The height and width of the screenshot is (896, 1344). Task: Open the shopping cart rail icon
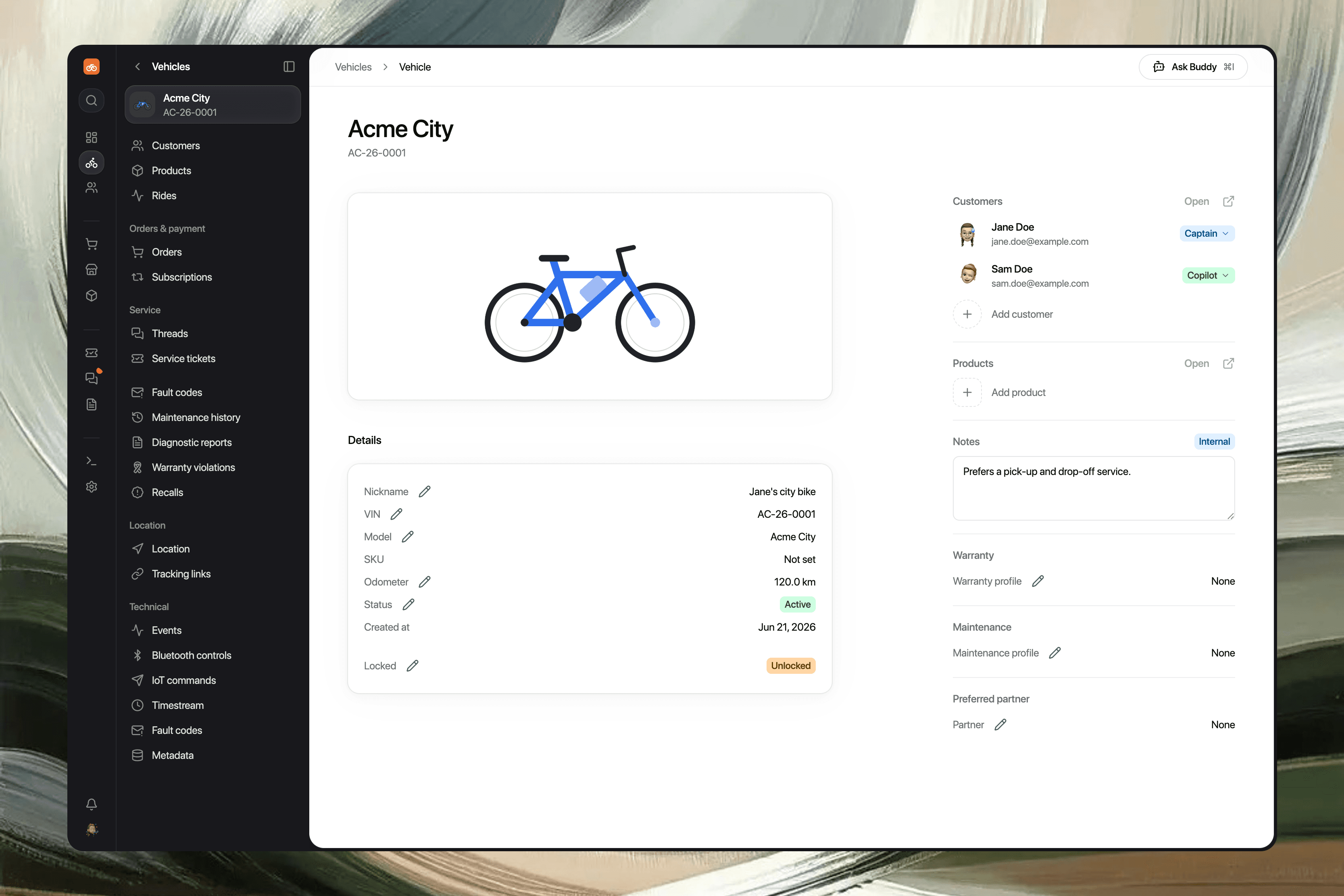(92, 244)
